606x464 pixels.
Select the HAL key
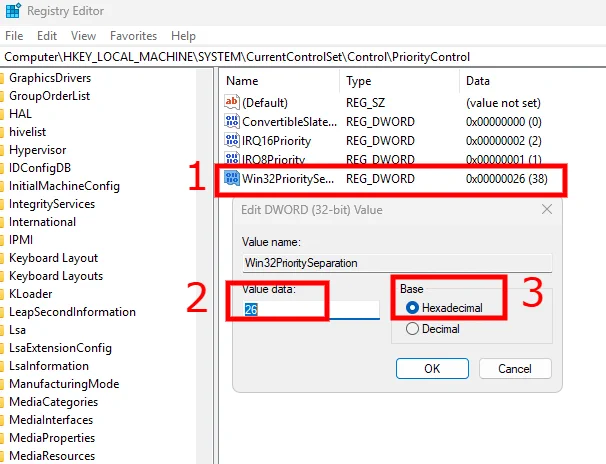coord(20,114)
